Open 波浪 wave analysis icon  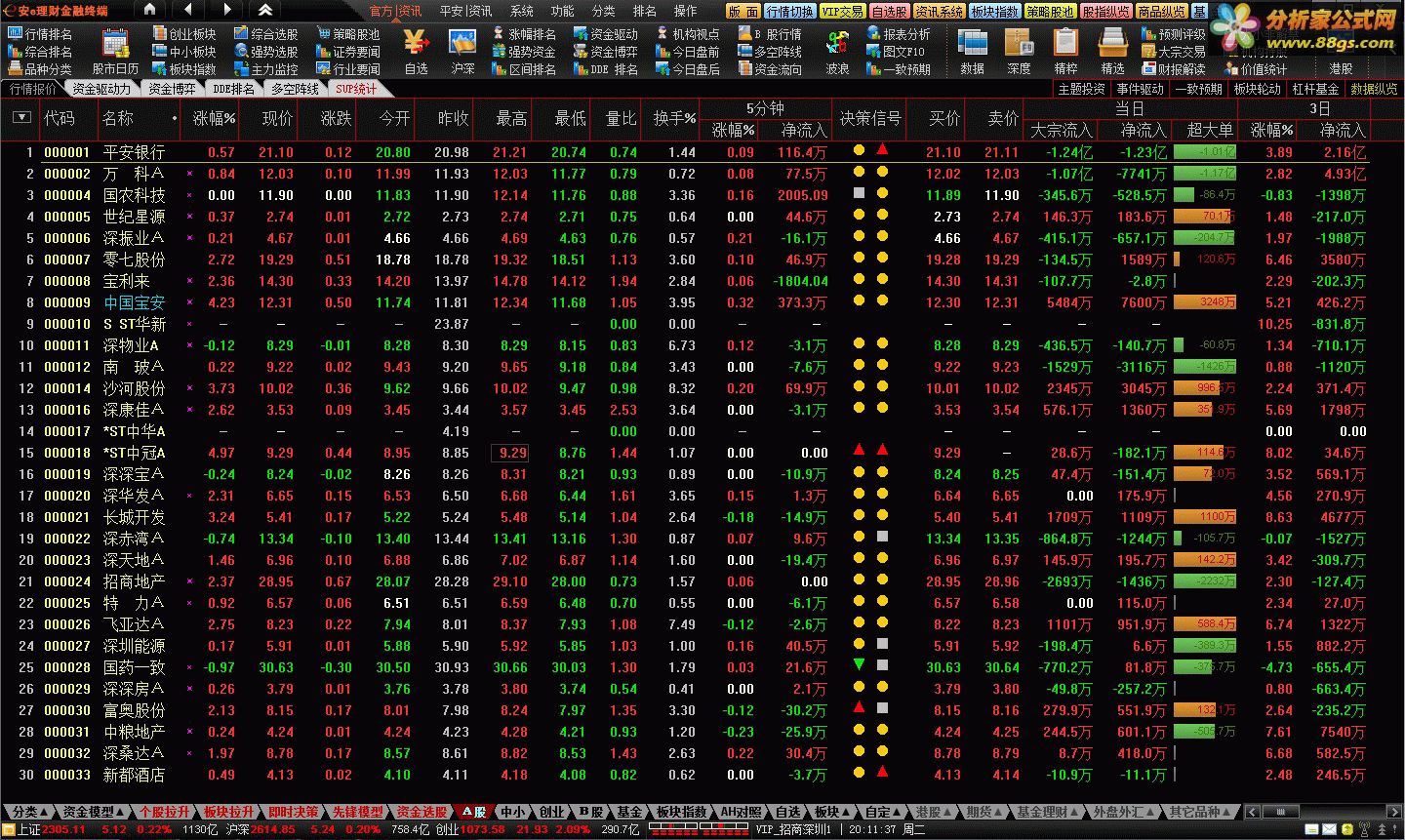tap(837, 53)
